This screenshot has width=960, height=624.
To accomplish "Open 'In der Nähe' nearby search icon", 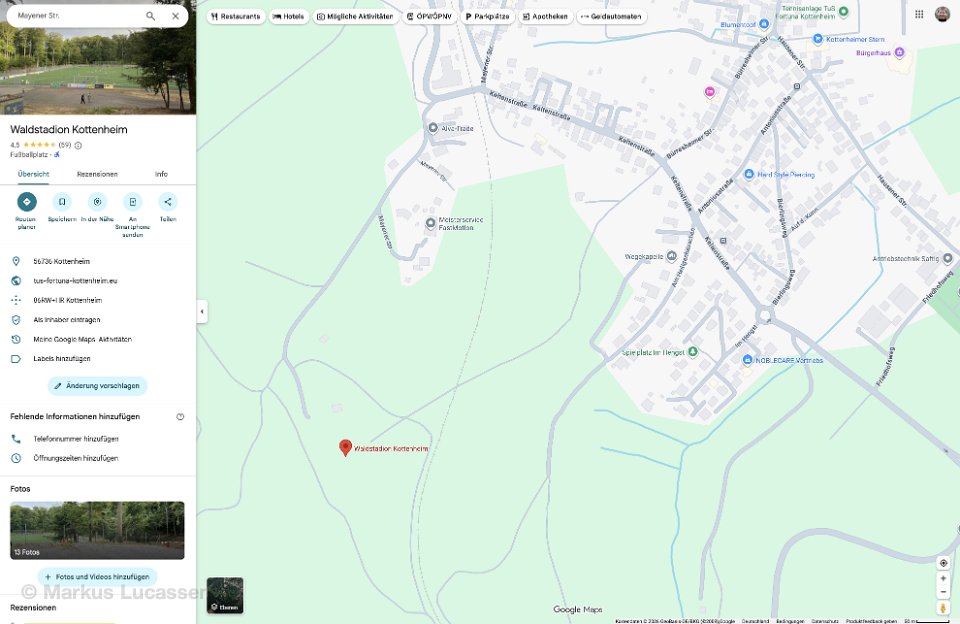I will 97,202.
